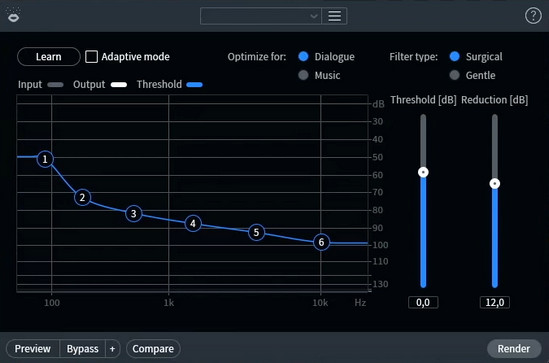Screen dimensions: 549x363
Task: Select threshold curve node 1
Action: coord(45,159)
